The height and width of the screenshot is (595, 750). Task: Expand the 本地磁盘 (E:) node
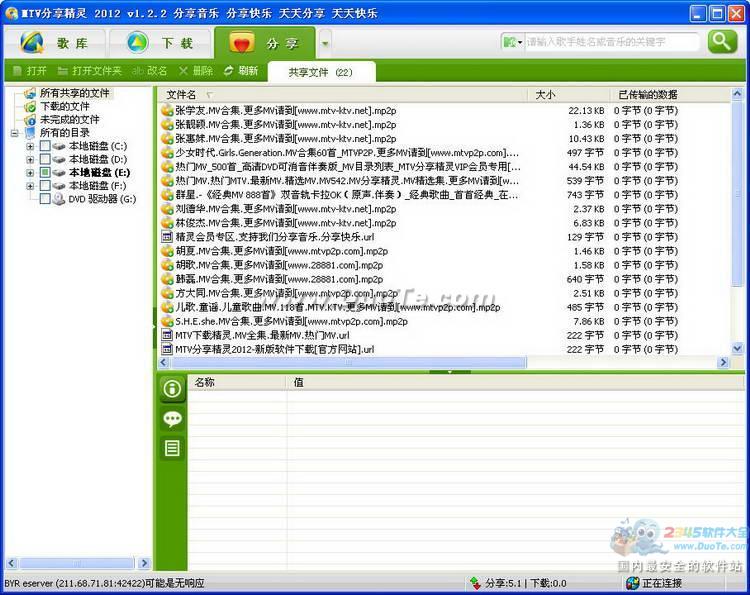coord(30,173)
